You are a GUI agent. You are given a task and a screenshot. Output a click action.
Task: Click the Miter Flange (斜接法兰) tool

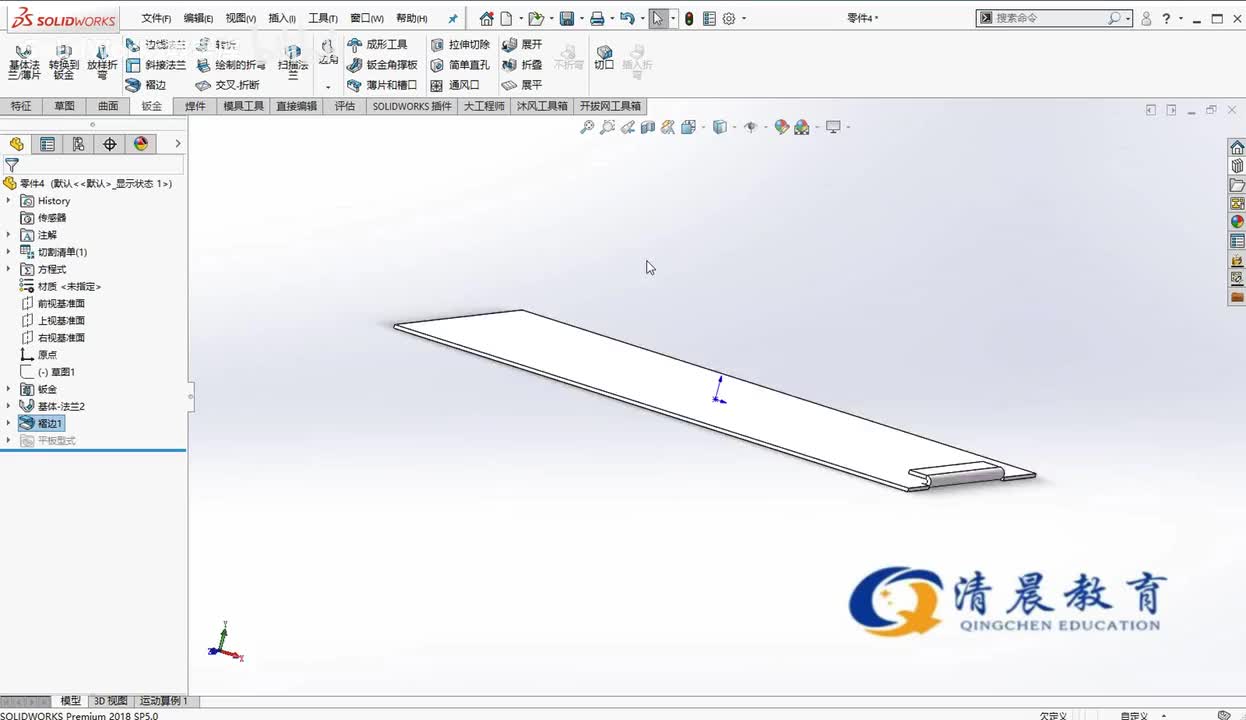tap(156, 65)
